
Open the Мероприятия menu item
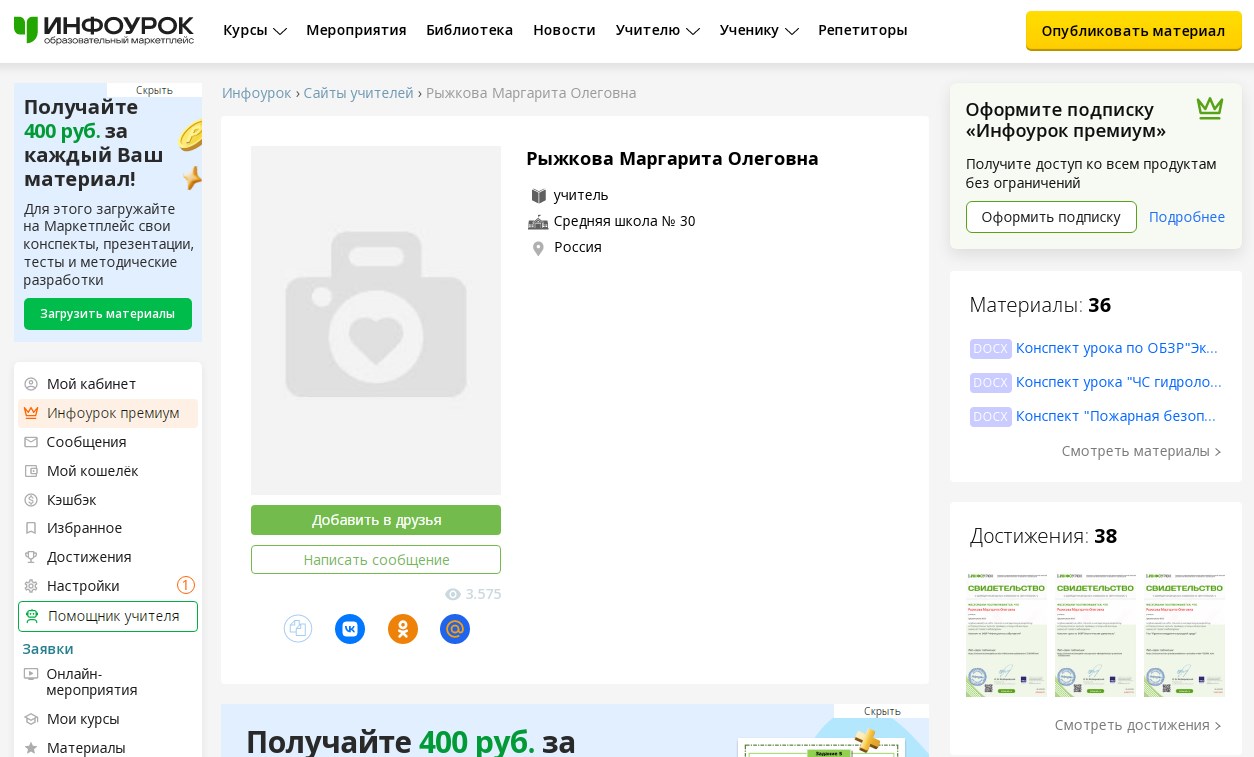tap(356, 30)
